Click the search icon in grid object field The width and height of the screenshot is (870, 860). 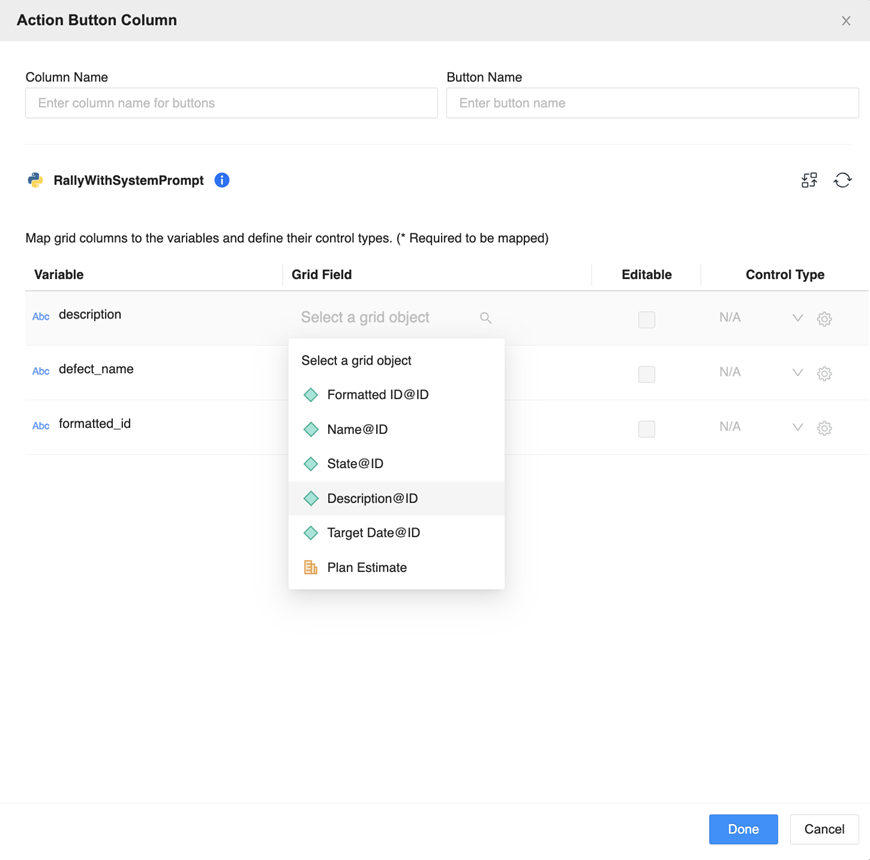(485, 318)
